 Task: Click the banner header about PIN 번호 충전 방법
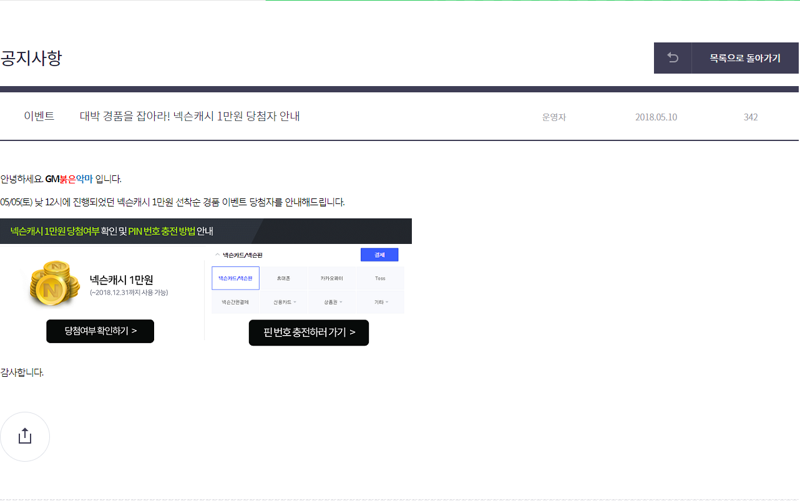(206, 231)
